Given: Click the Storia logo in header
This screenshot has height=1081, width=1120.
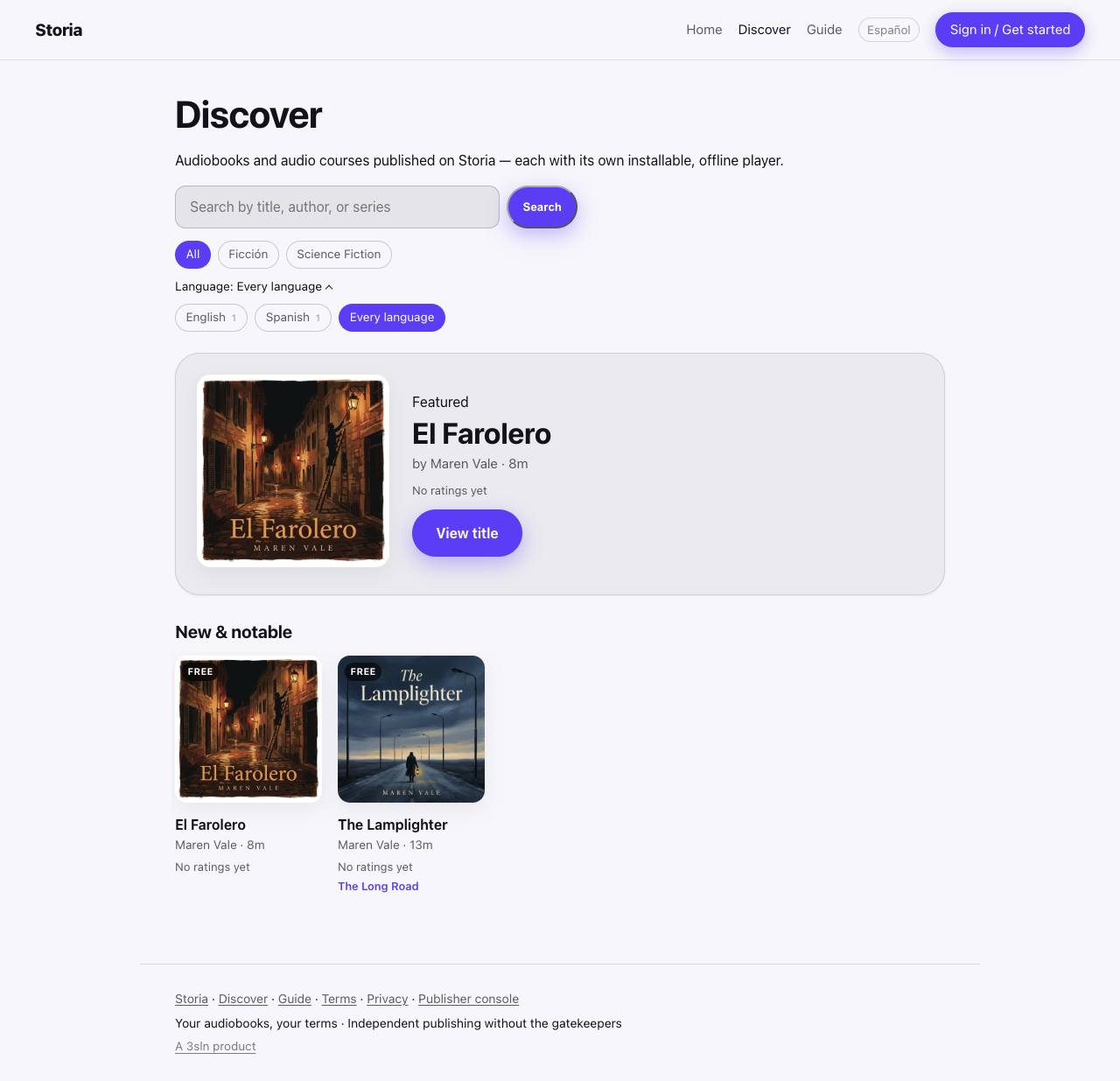Looking at the screenshot, I should coord(59,30).
